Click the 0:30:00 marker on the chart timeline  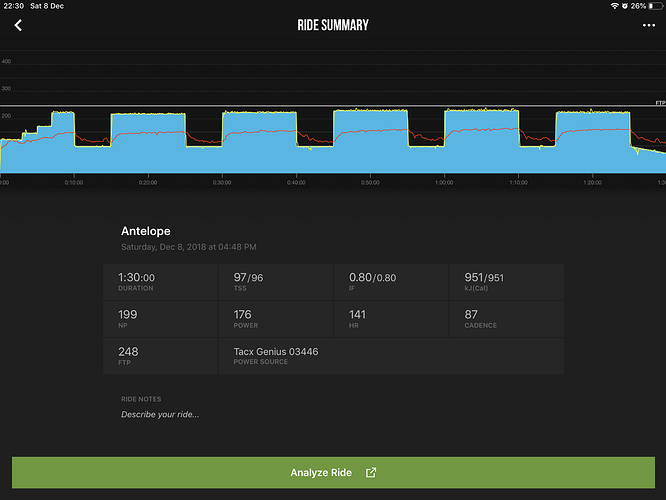pos(222,182)
